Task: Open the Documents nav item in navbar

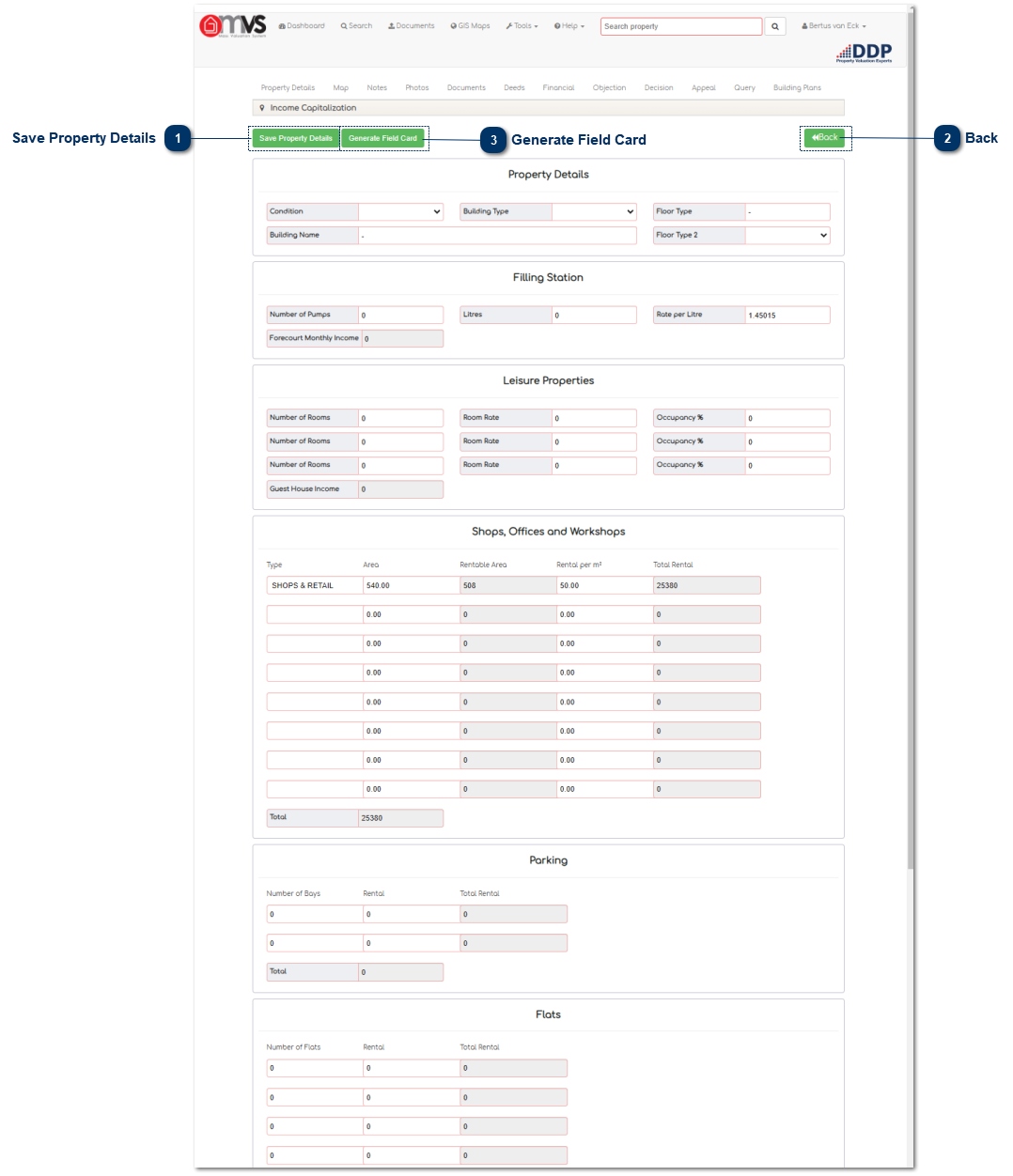Action: (x=412, y=26)
